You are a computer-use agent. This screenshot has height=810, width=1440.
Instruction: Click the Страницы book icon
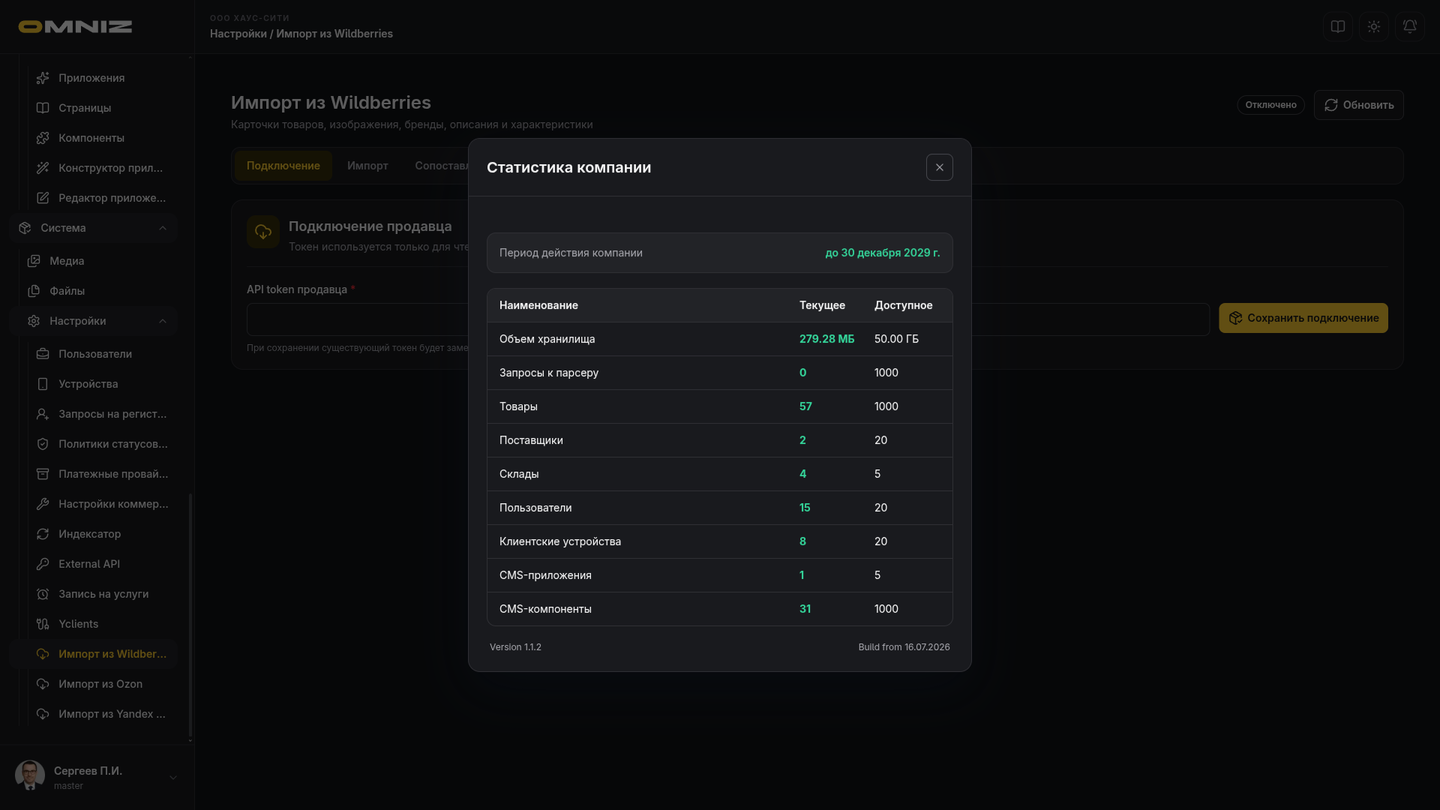(x=43, y=108)
